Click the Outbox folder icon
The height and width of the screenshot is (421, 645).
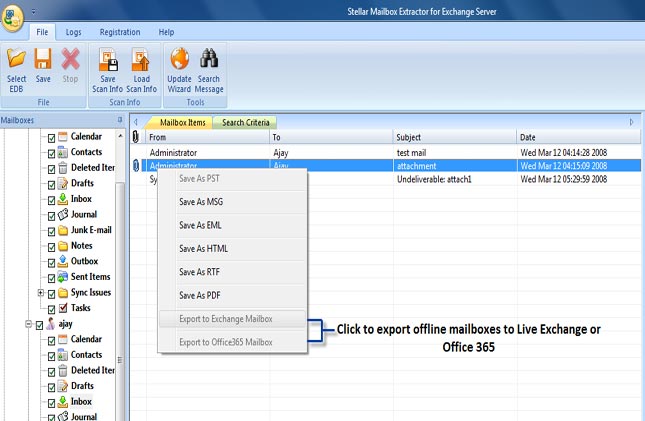pyautogui.click(x=63, y=261)
